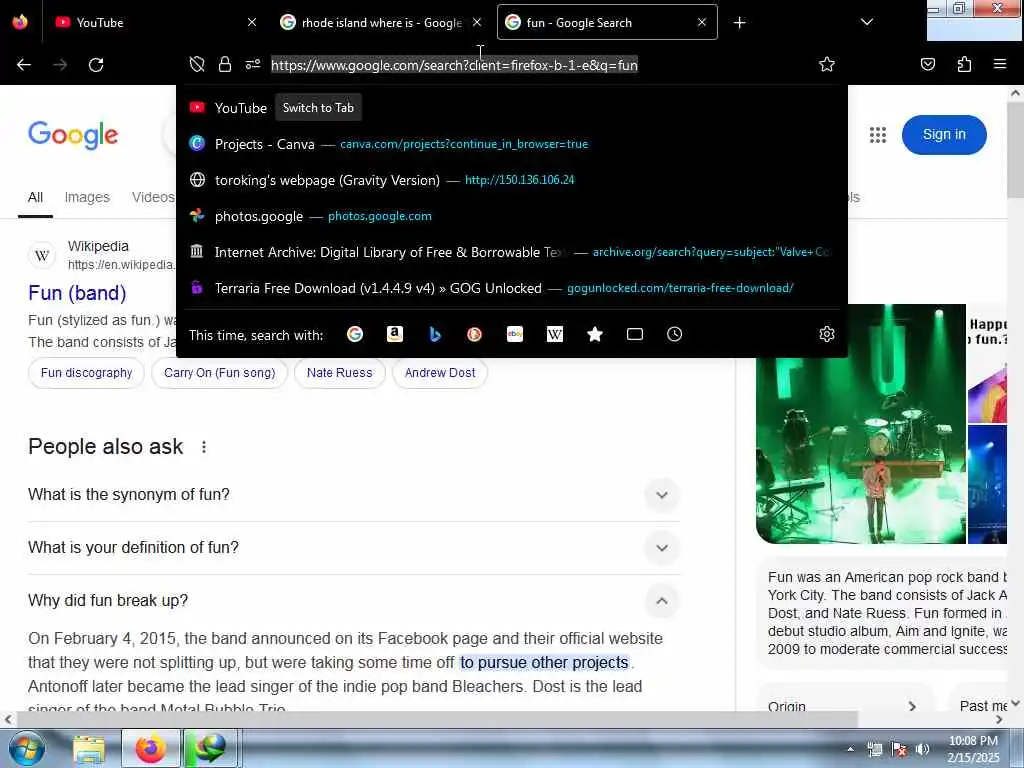
Task: Close the YouTube tab
Action: click(x=252, y=22)
